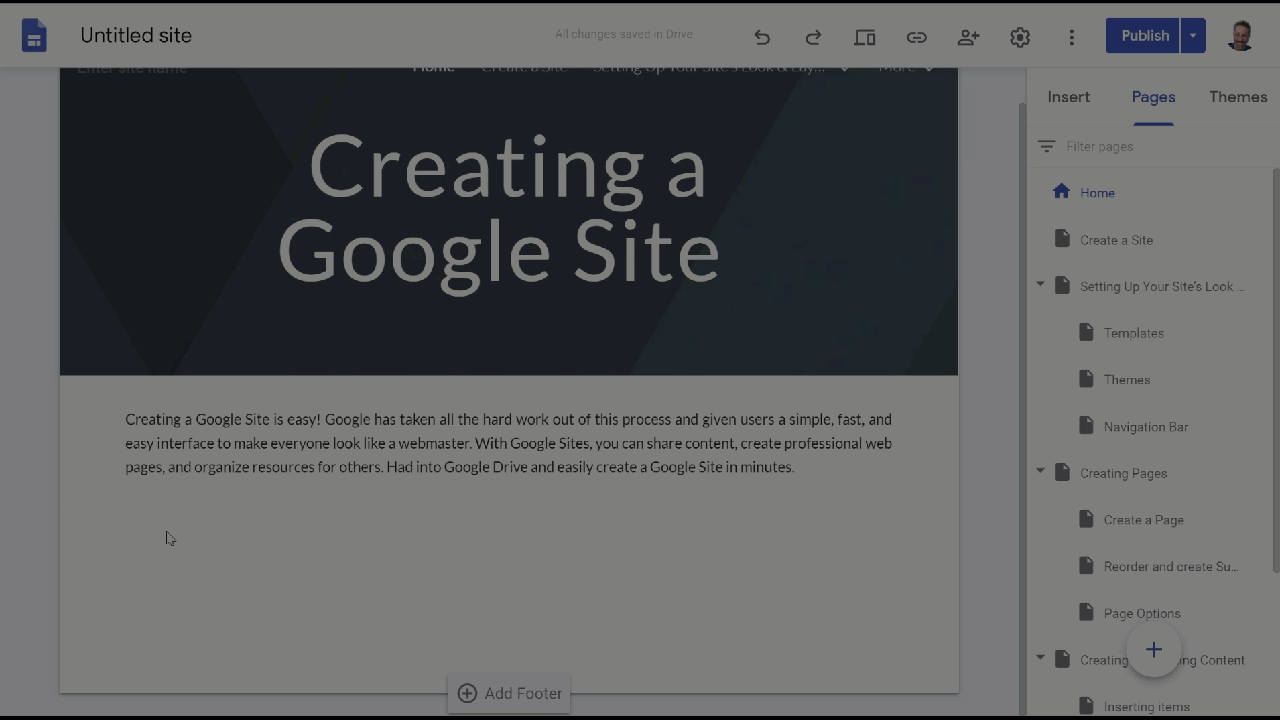This screenshot has width=1280, height=720.
Task: Click the Add Footer button
Action: [509, 693]
